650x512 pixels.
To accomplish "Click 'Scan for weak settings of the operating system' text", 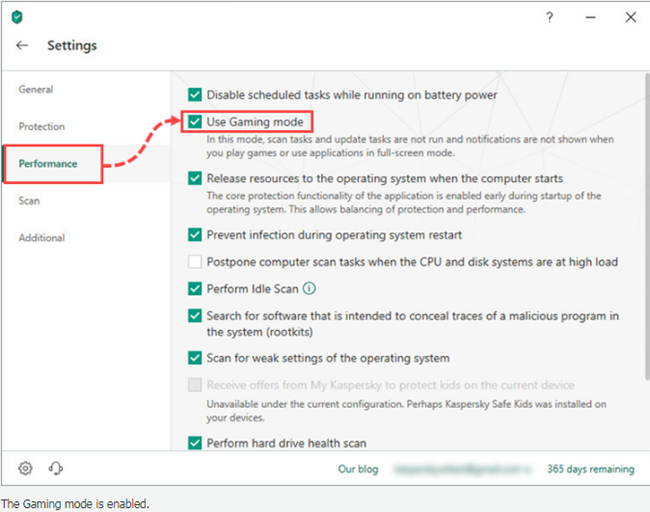I will tap(328, 358).
